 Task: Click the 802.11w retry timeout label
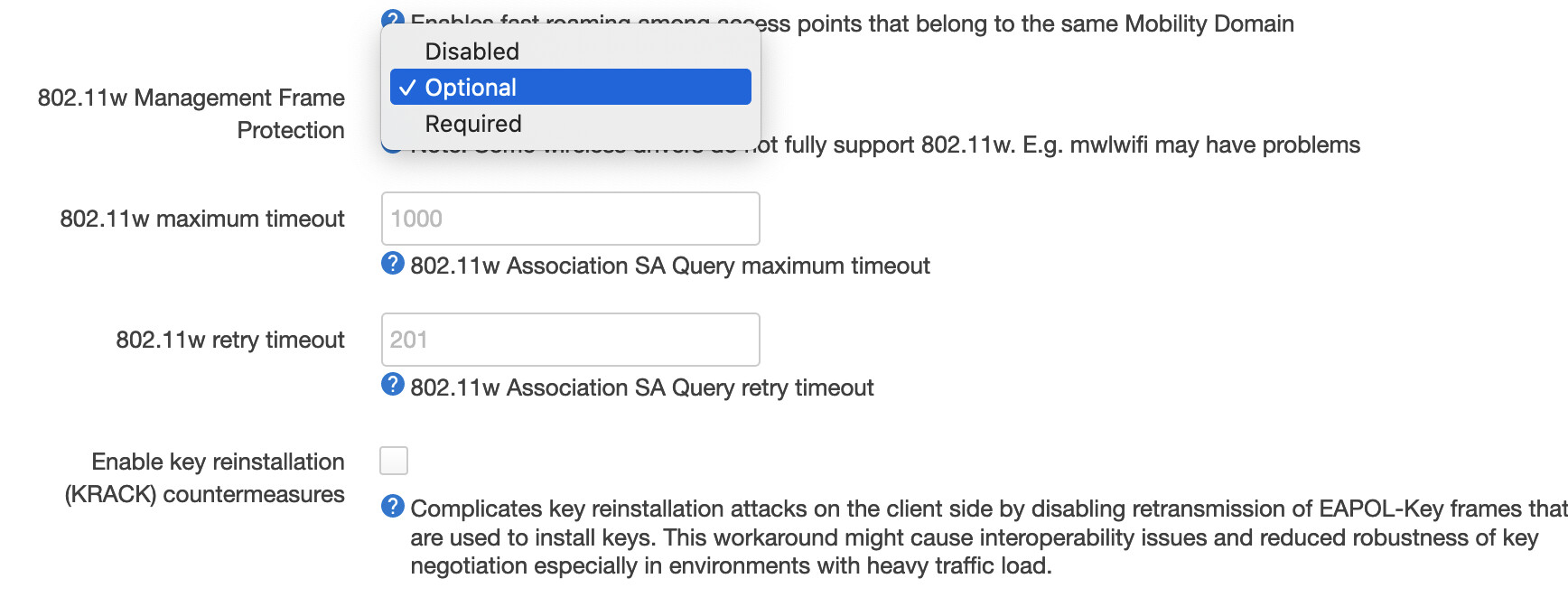tap(230, 340)
